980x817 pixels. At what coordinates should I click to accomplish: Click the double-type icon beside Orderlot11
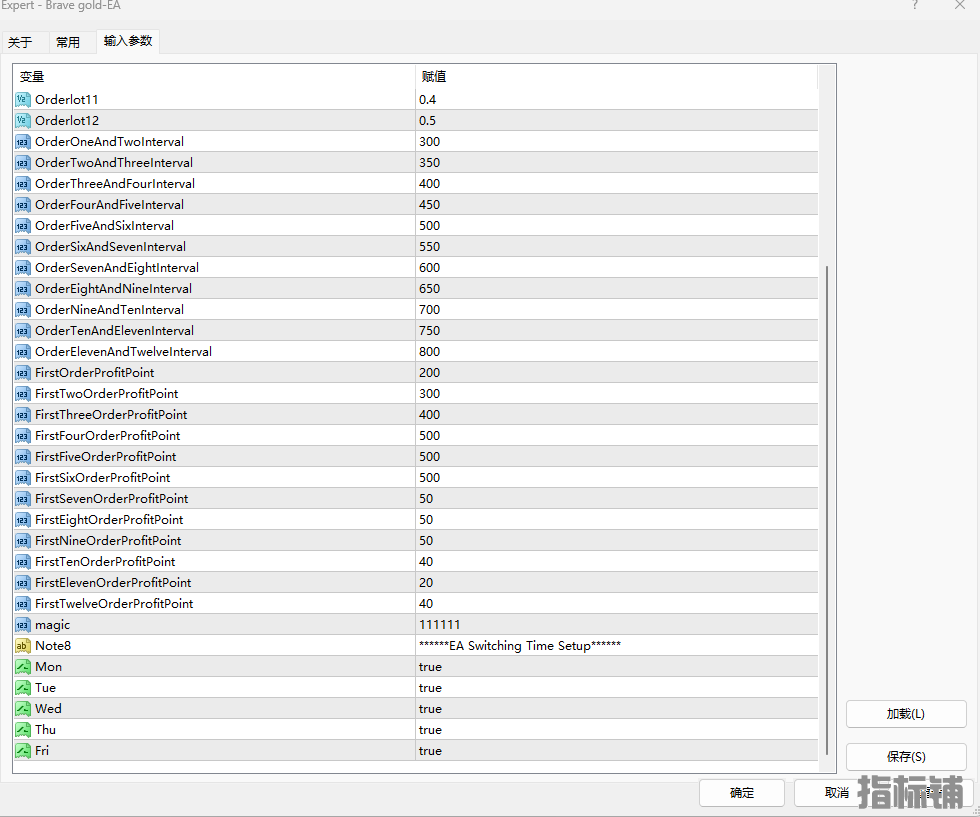pyautogui.click(x=22, y=99)
